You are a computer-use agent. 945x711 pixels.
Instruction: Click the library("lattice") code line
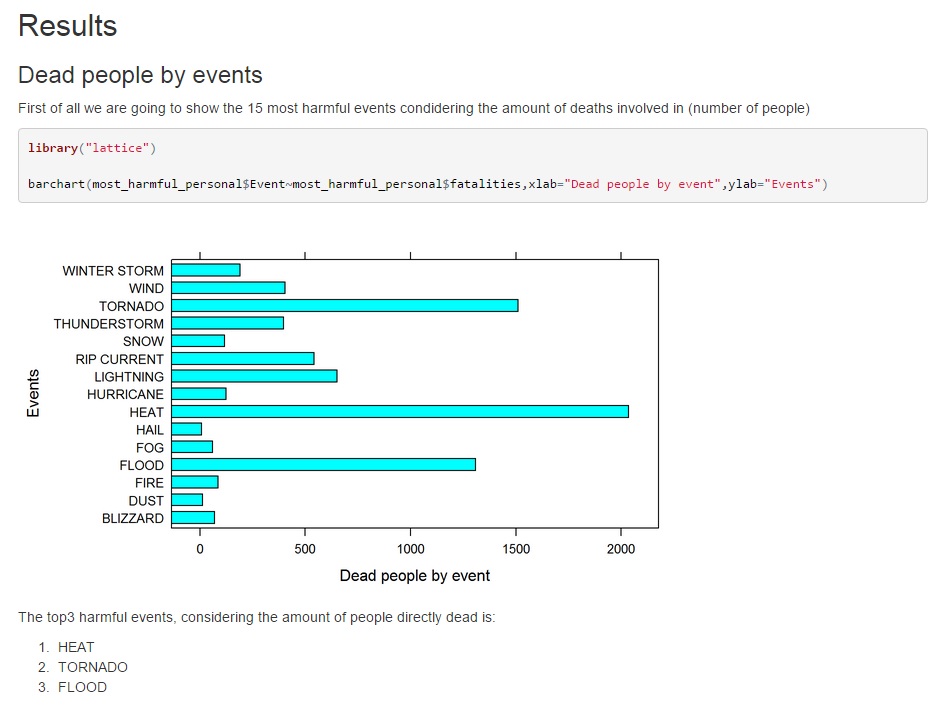[92, 148]
